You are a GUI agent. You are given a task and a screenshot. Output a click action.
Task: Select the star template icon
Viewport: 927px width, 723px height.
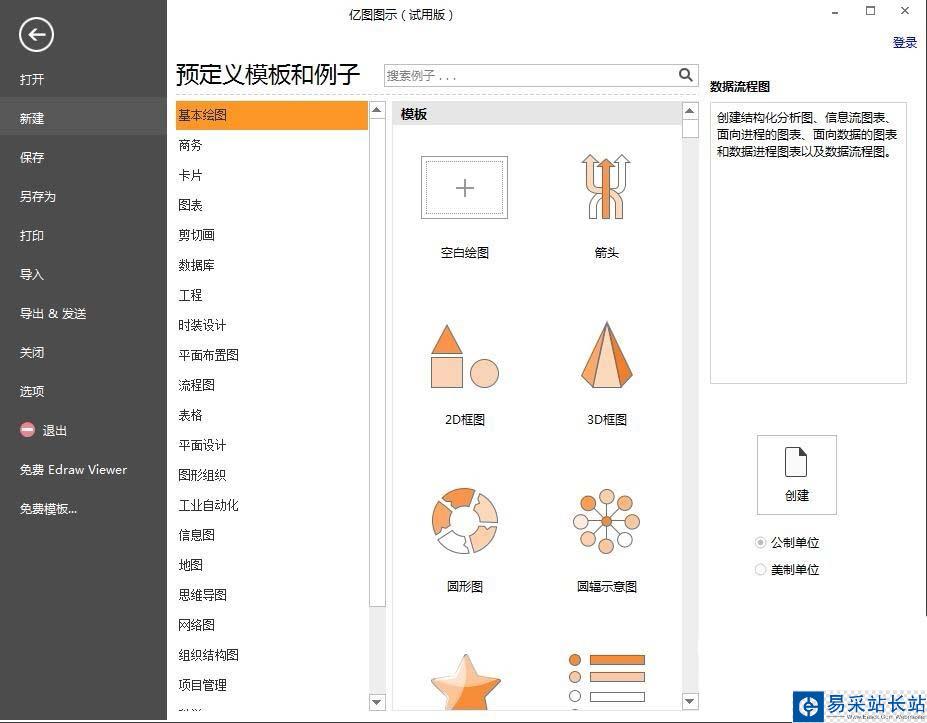(x=466, y=682)
